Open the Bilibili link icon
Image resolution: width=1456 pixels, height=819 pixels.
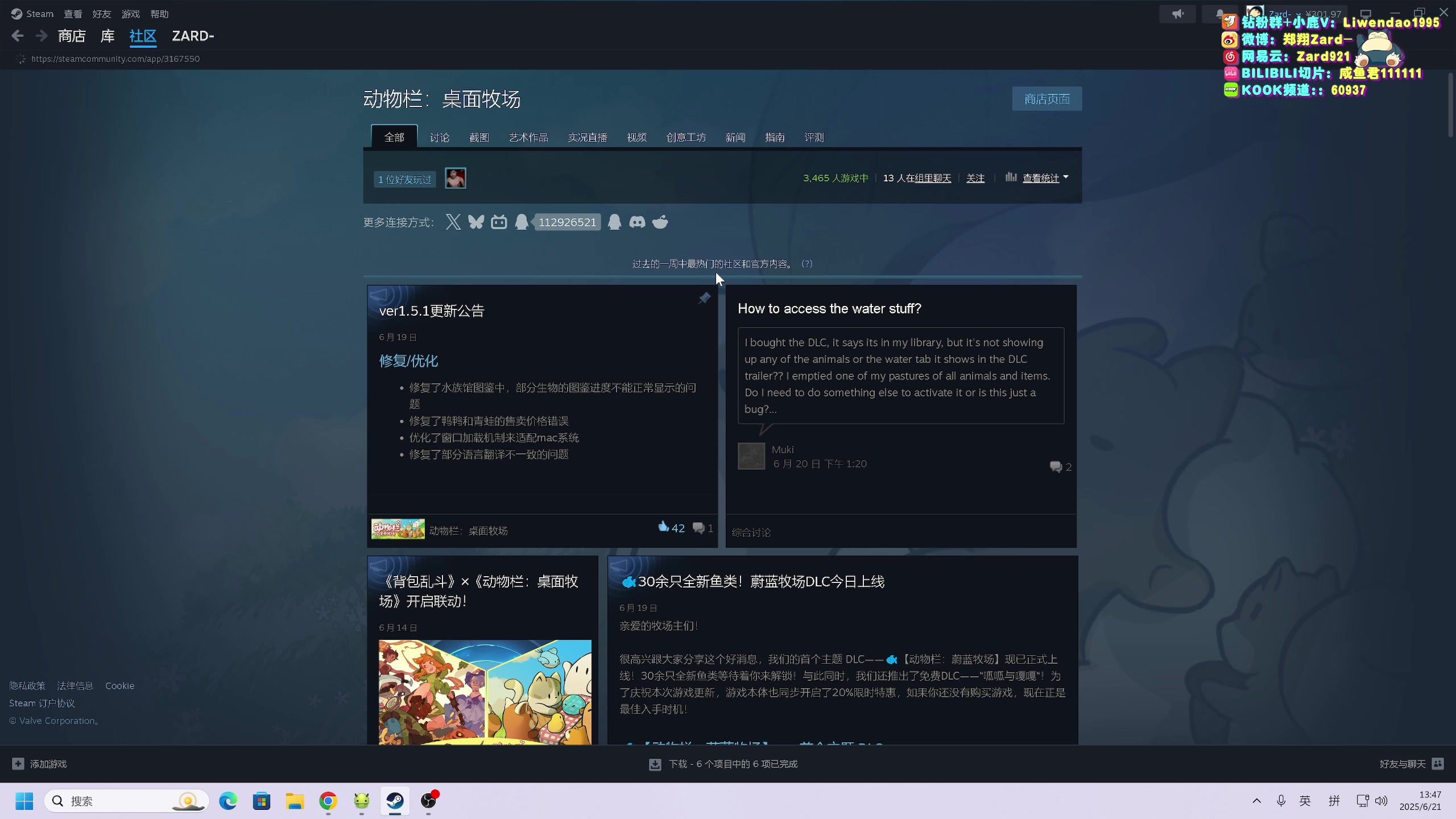click(499, 222)
